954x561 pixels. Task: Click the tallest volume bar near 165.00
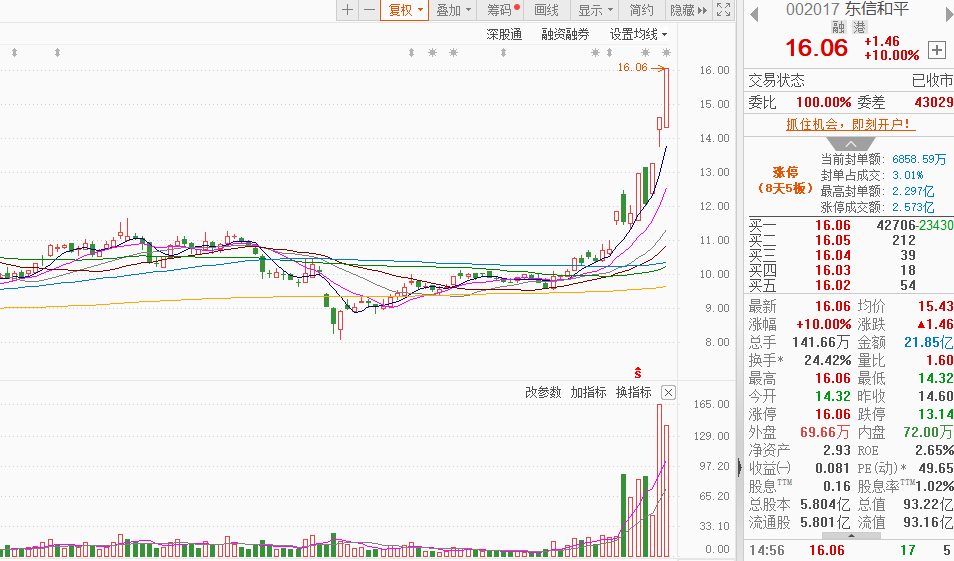tap(660, 481)
